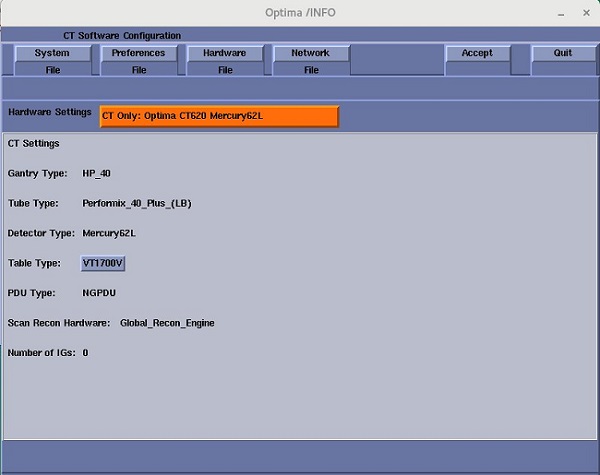Open File menu under Hardware
Image resolution: width=600 pixels, height=475 pixels.
225,70
